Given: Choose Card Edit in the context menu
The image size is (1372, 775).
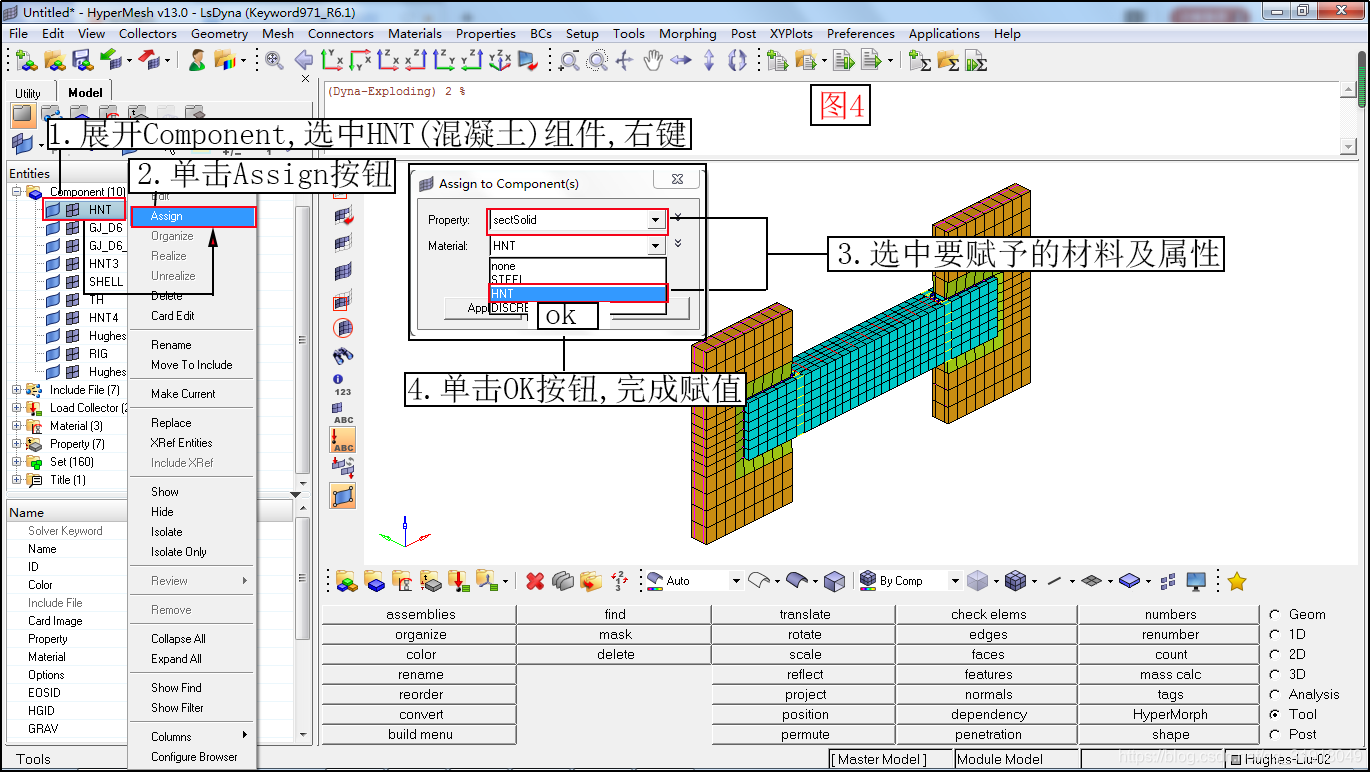Looking at the screenshot, I should 173,316.
